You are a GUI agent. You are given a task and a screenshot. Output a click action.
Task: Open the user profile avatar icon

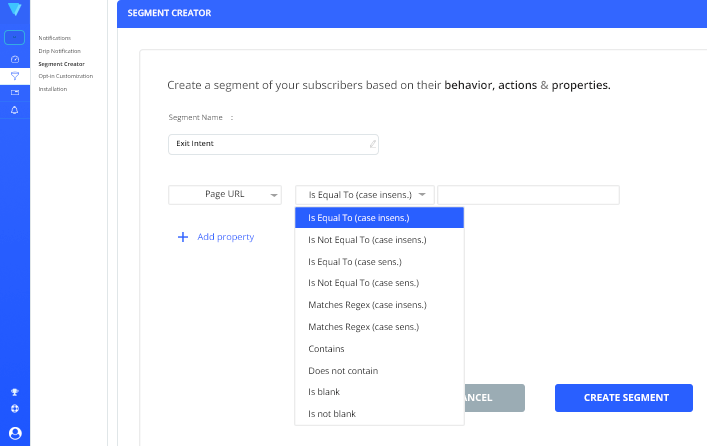pyautogui.click(x=14, y=432)
